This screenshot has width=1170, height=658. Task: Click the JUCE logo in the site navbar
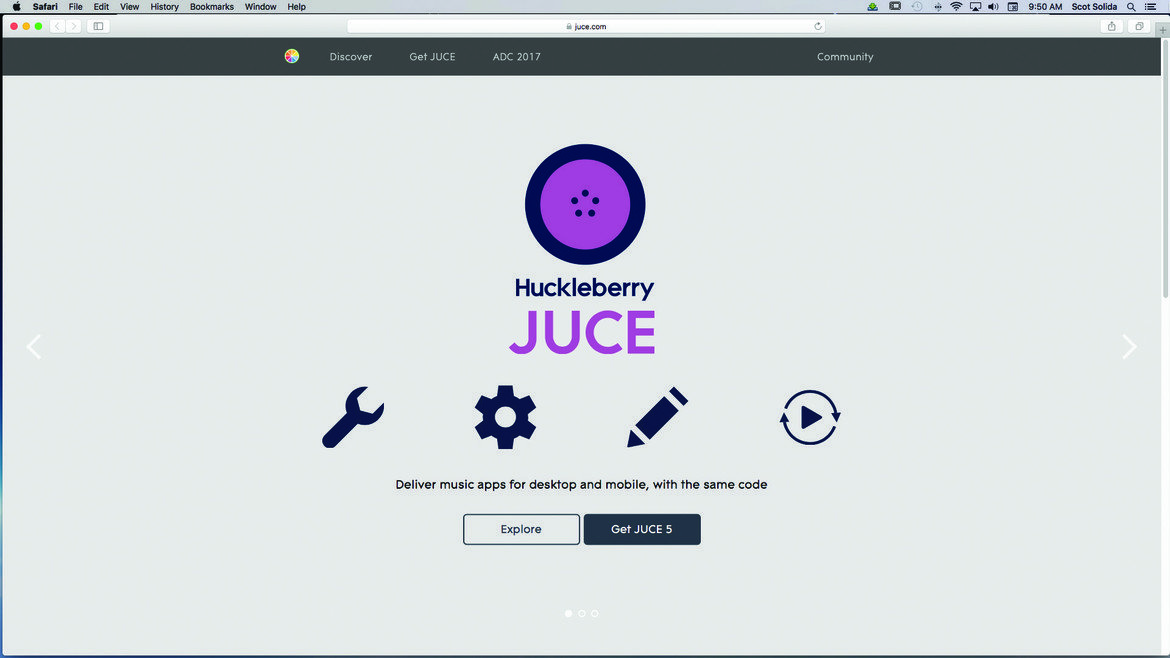(x=292, y=56)
